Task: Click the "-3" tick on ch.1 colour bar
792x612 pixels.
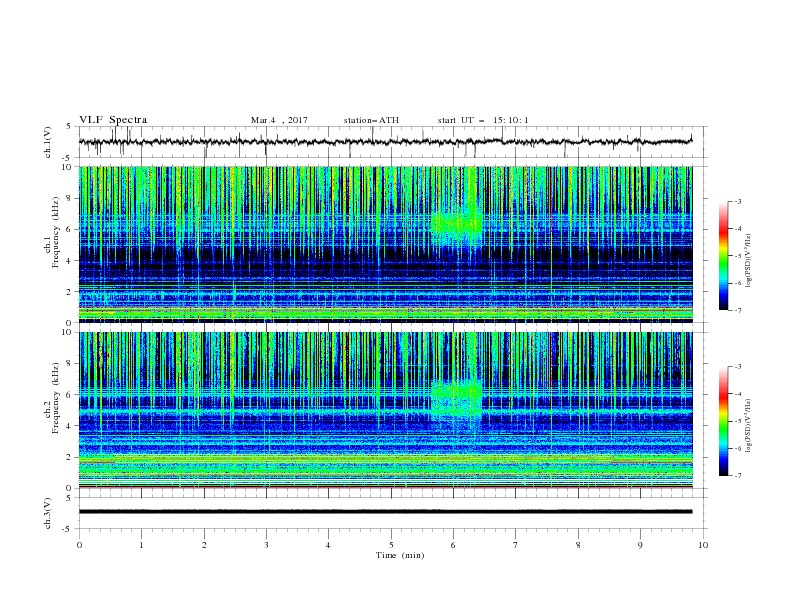Action: click(x=738, y=201)
